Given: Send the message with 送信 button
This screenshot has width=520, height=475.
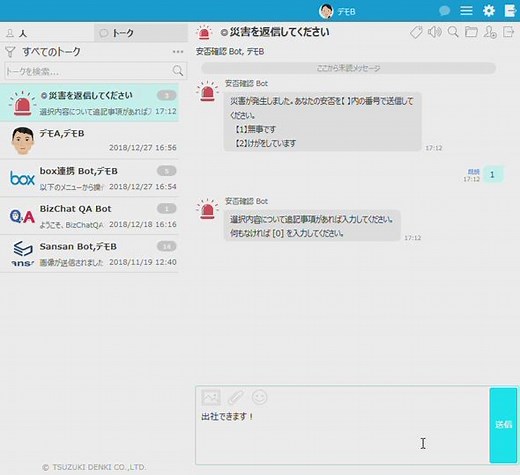Looking at the screenshot, I should tap(503, 425).
